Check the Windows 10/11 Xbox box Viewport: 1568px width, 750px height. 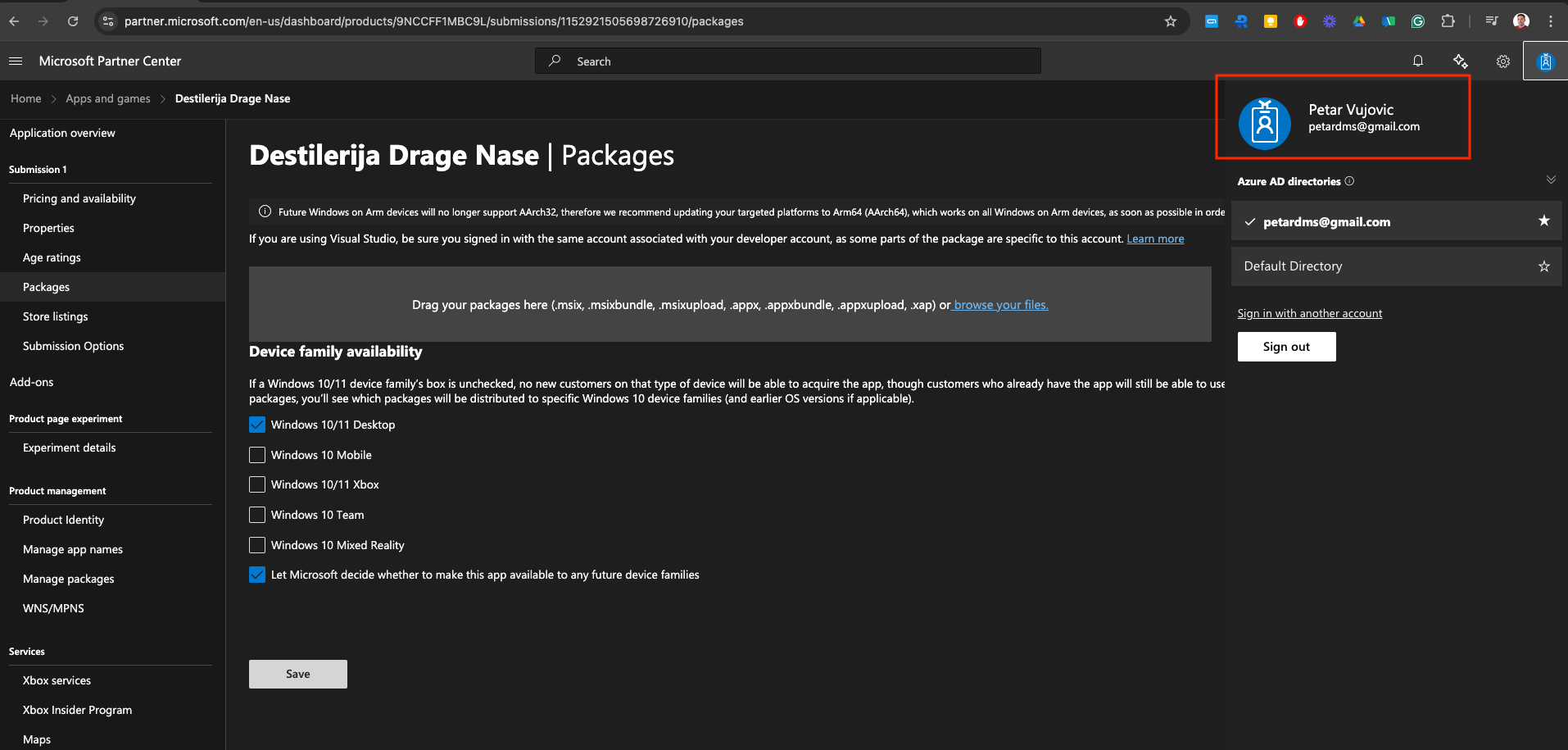[x=256, y=484]
